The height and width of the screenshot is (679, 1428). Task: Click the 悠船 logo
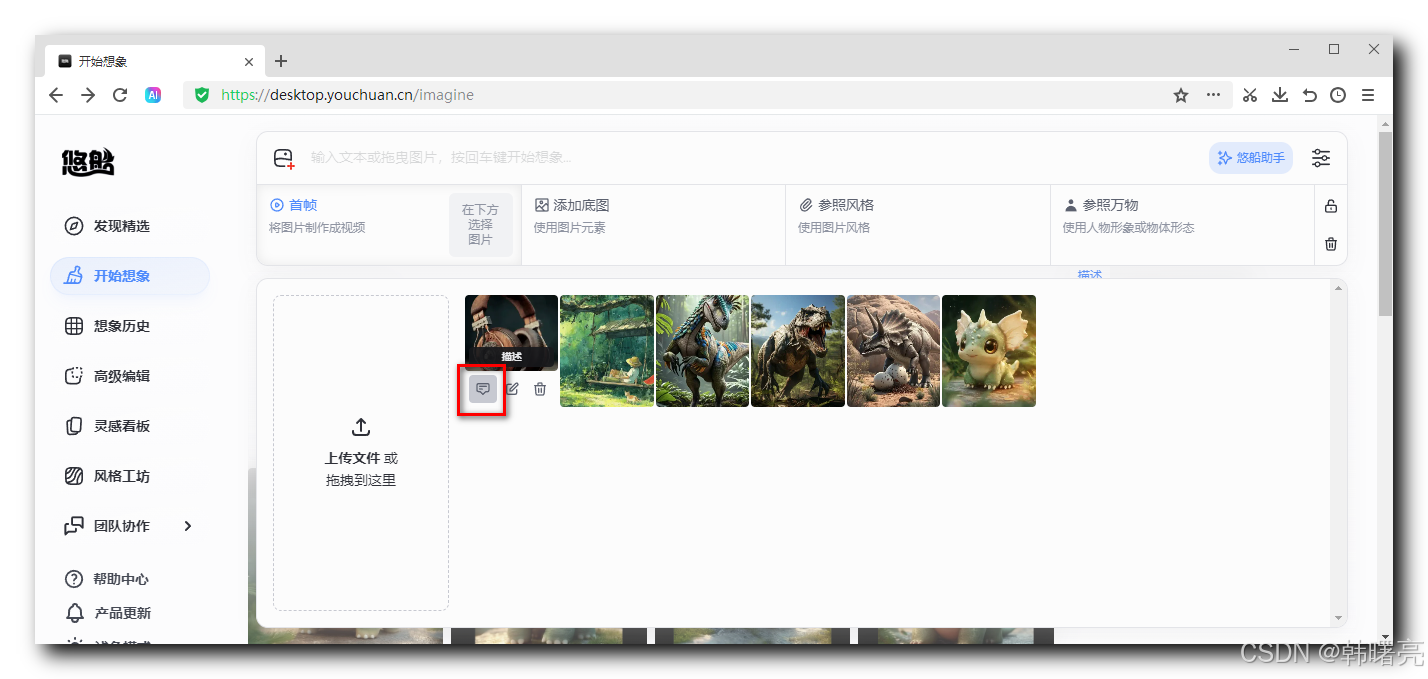88,162
